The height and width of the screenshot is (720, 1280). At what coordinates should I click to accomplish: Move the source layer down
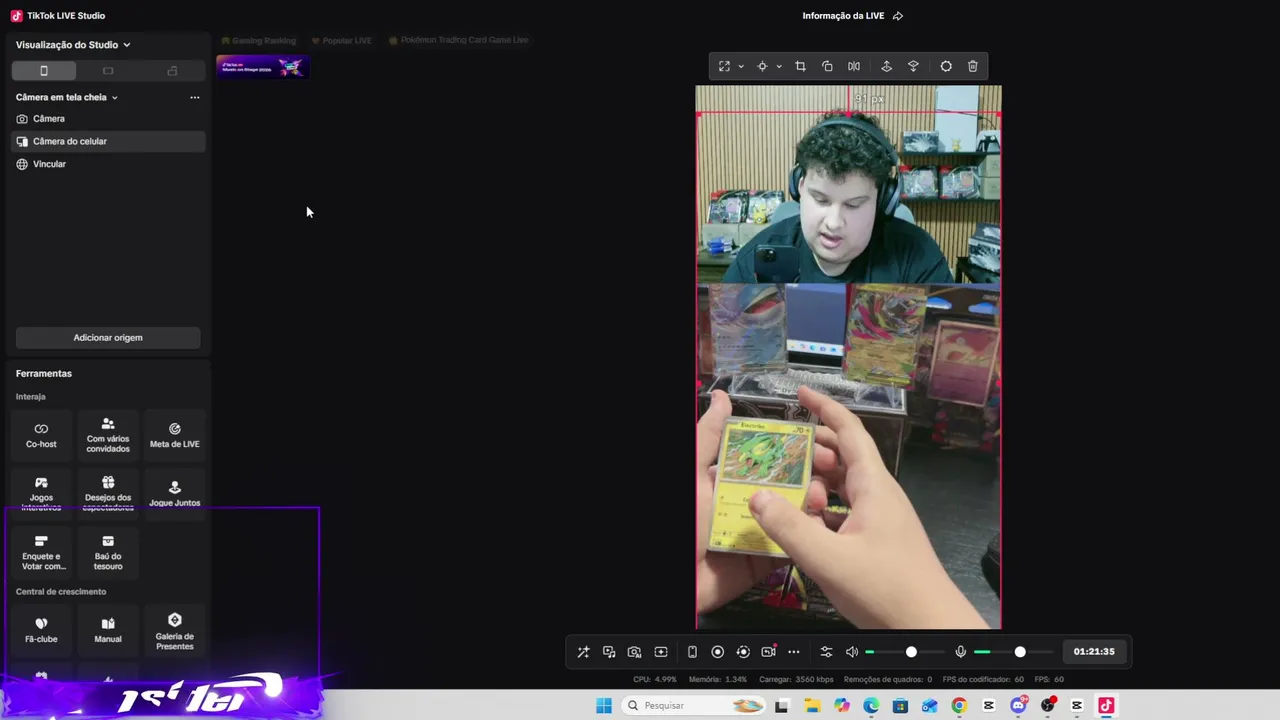[913, 66]
